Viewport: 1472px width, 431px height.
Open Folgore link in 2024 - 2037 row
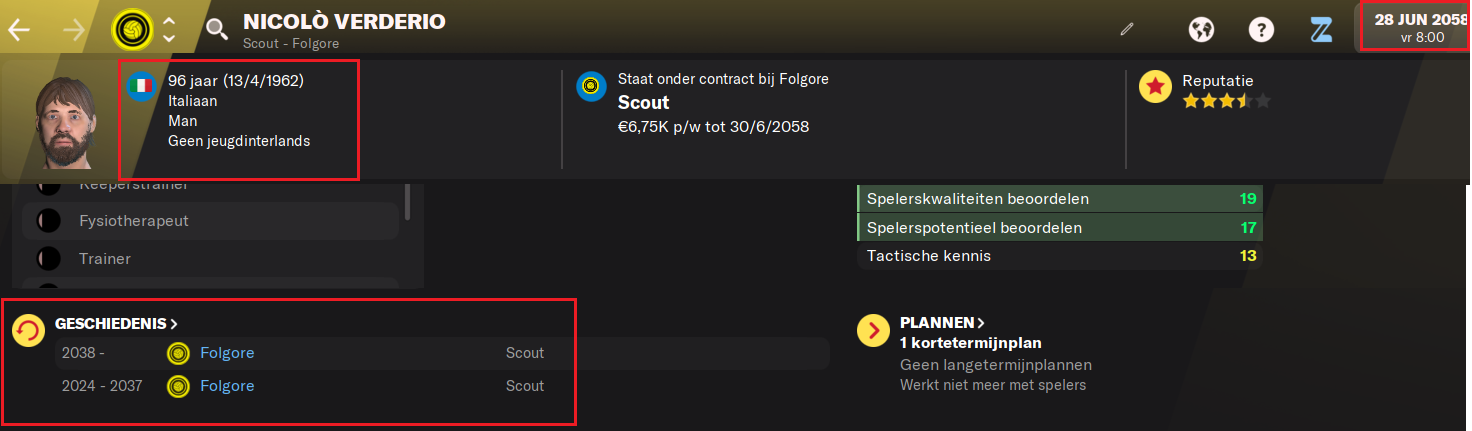pos(227,386)
